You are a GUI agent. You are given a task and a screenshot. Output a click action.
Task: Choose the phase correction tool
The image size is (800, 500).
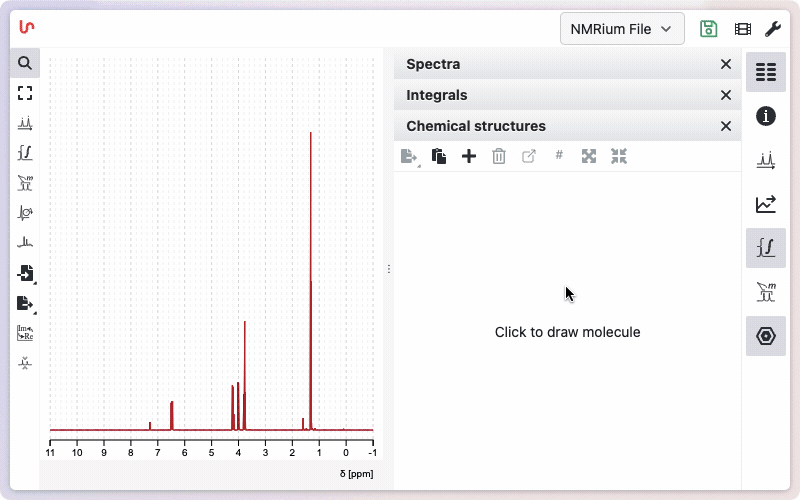pyautogui.click(x=25, y=213)
